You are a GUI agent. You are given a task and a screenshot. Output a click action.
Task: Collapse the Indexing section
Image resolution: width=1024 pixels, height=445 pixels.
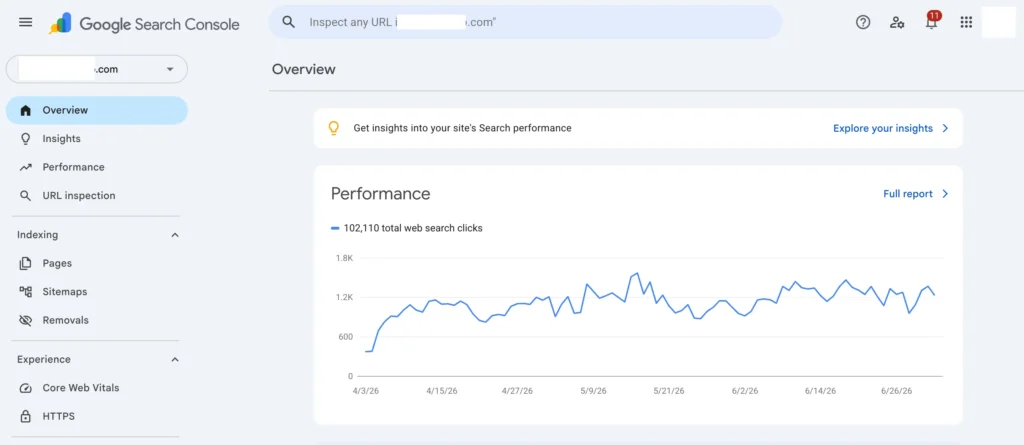point(174,235)
